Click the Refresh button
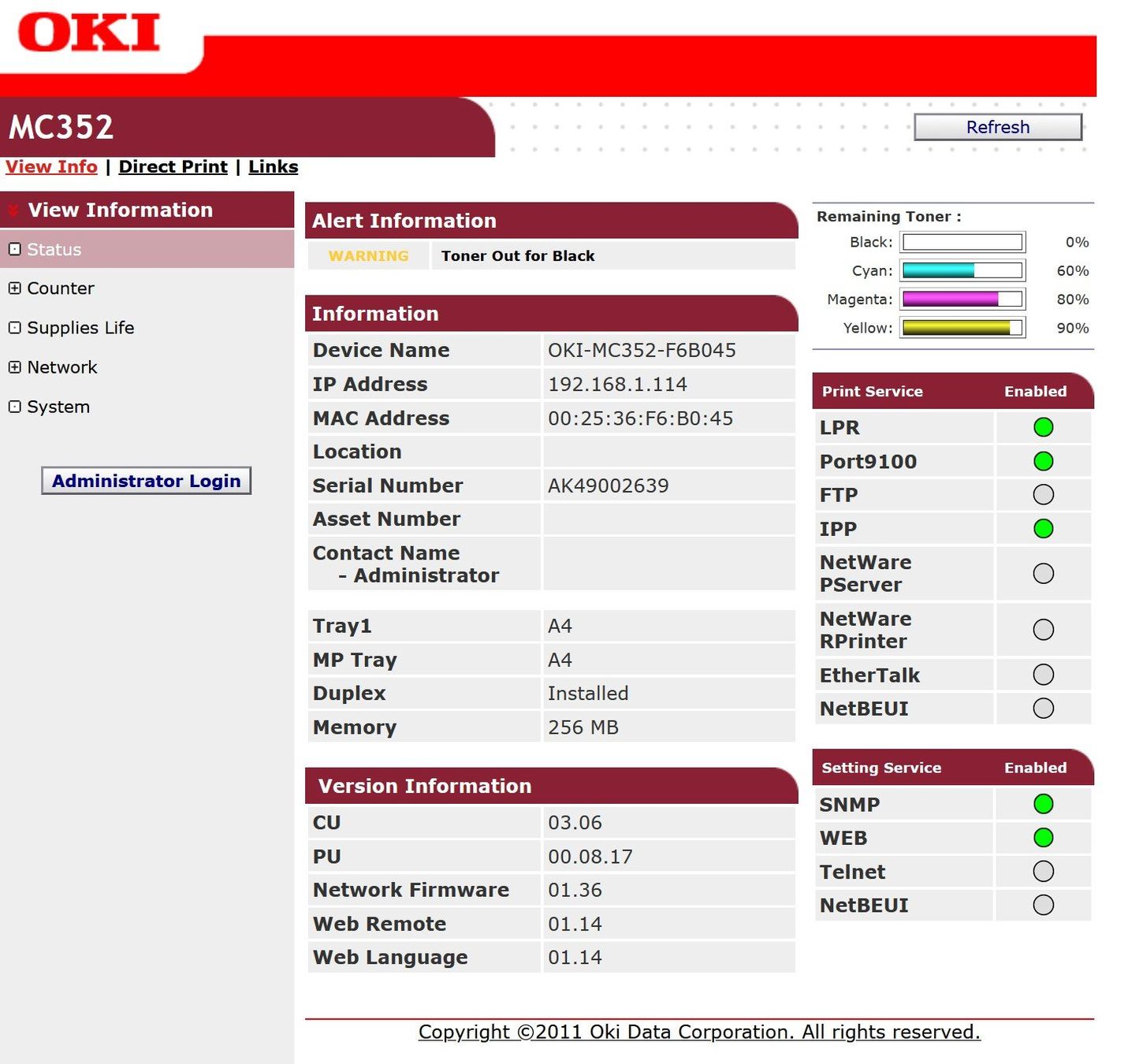Viewport: 1128px width, 1064px height. [997, 127]
